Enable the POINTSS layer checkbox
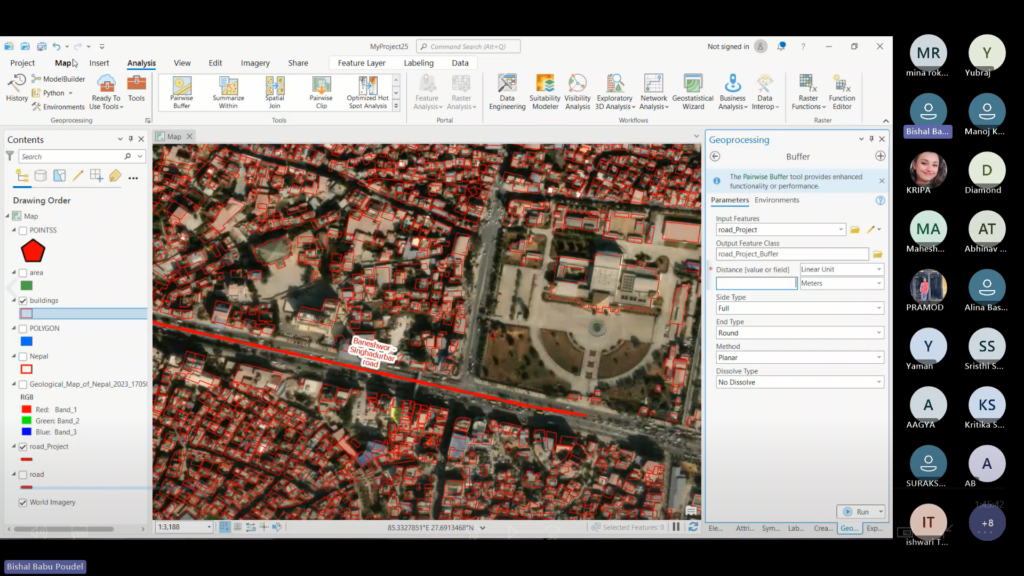Image resolution: width=1024 pixels, height=576 pixels. 23,230
